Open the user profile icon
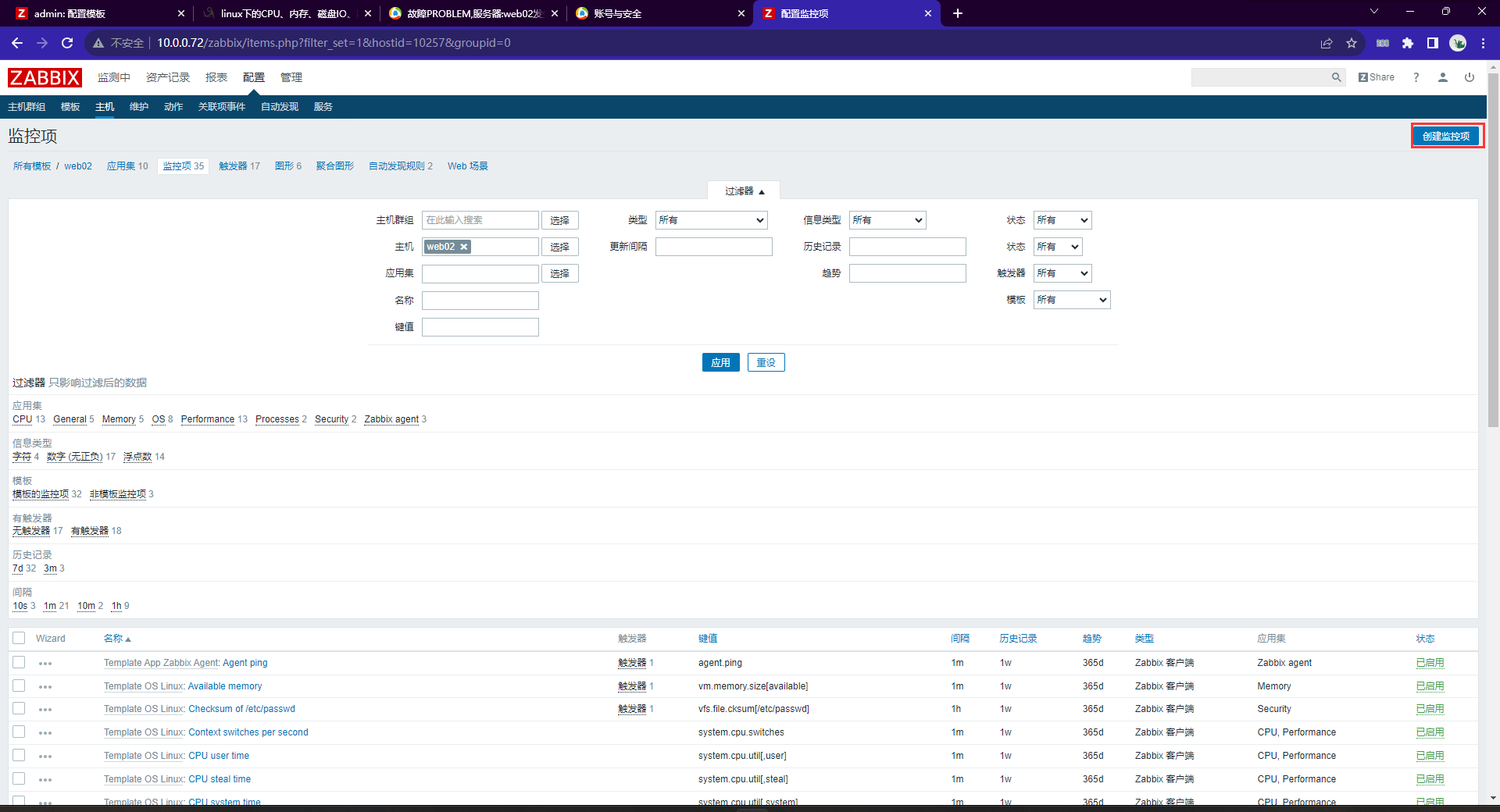This screenshot has width=1500, height=812. coord(1442,77)
